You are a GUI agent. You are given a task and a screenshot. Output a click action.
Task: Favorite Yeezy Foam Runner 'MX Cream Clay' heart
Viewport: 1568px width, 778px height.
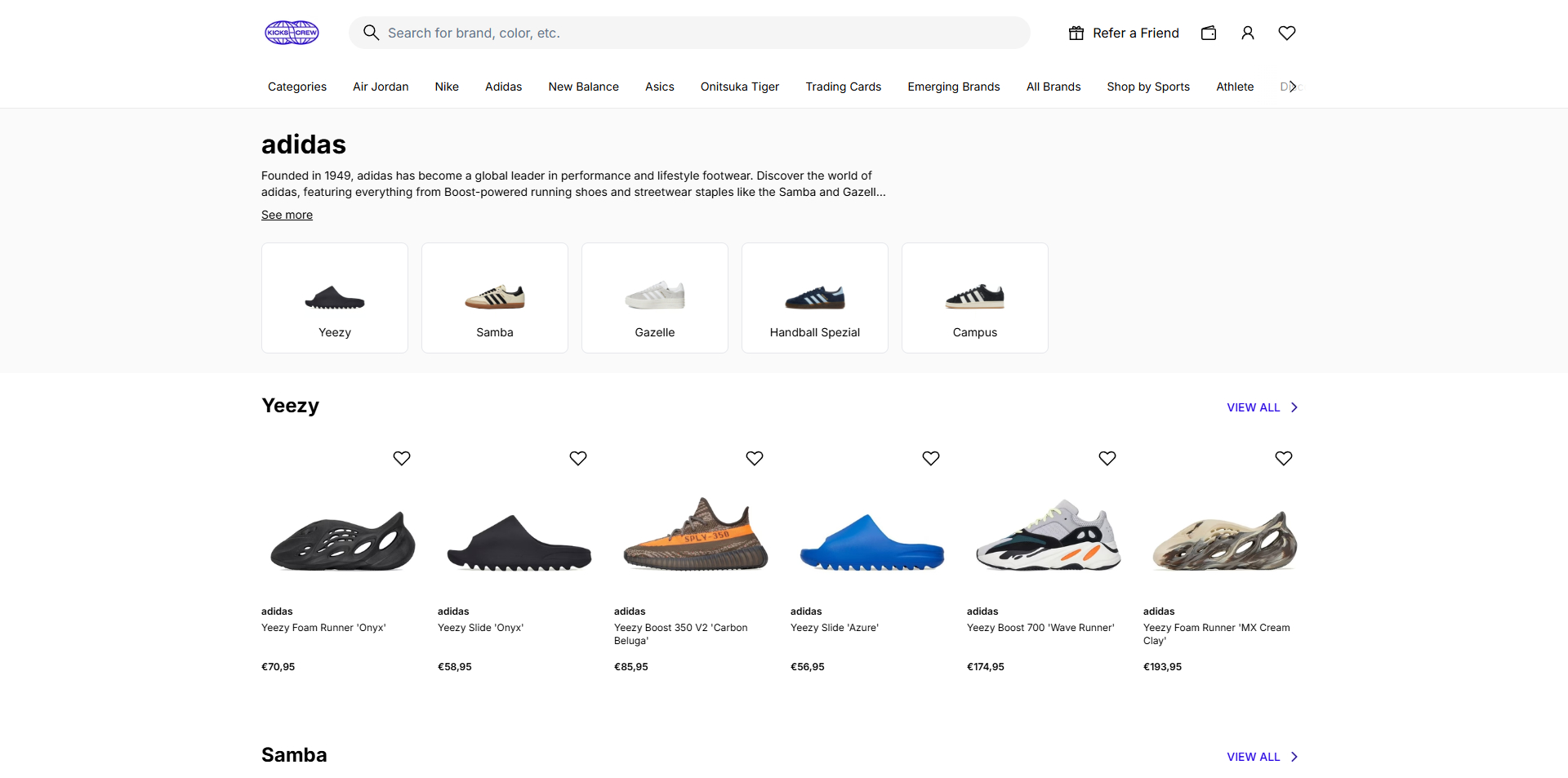coord(1284,458)
